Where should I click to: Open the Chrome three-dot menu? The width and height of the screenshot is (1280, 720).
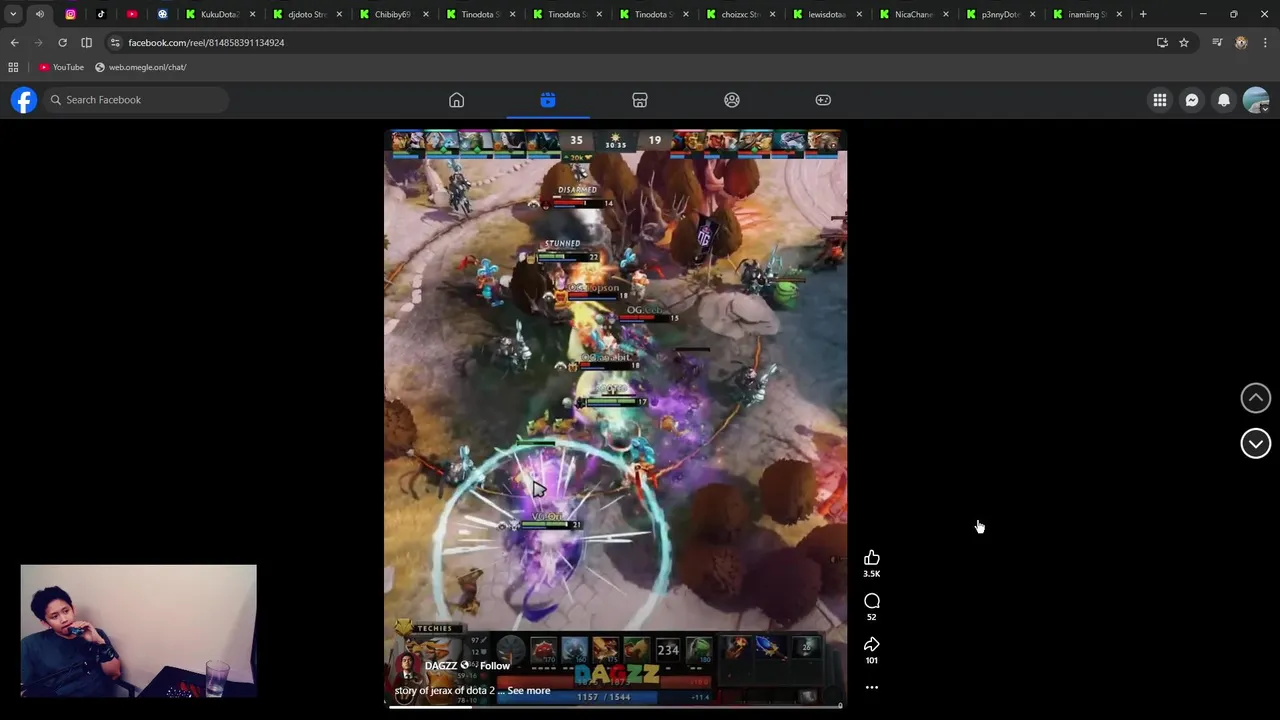tap(1266, 43)
